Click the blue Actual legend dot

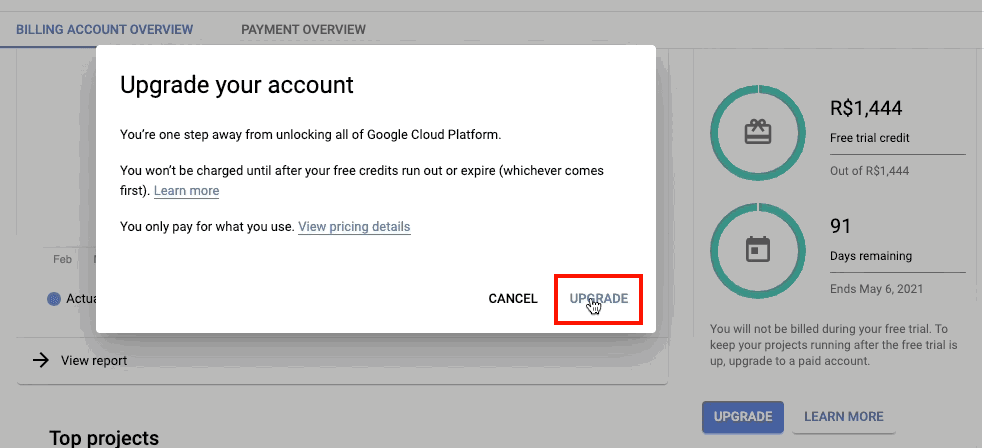coord(54,299)
